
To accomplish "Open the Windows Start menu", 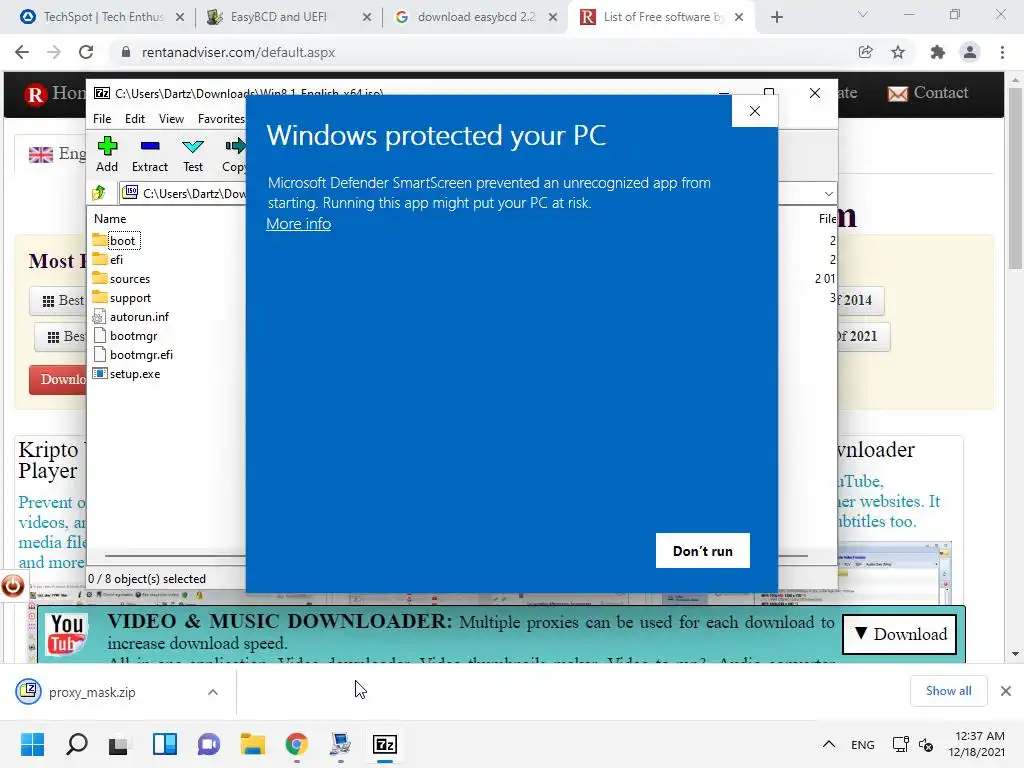I will coord(32,744).
